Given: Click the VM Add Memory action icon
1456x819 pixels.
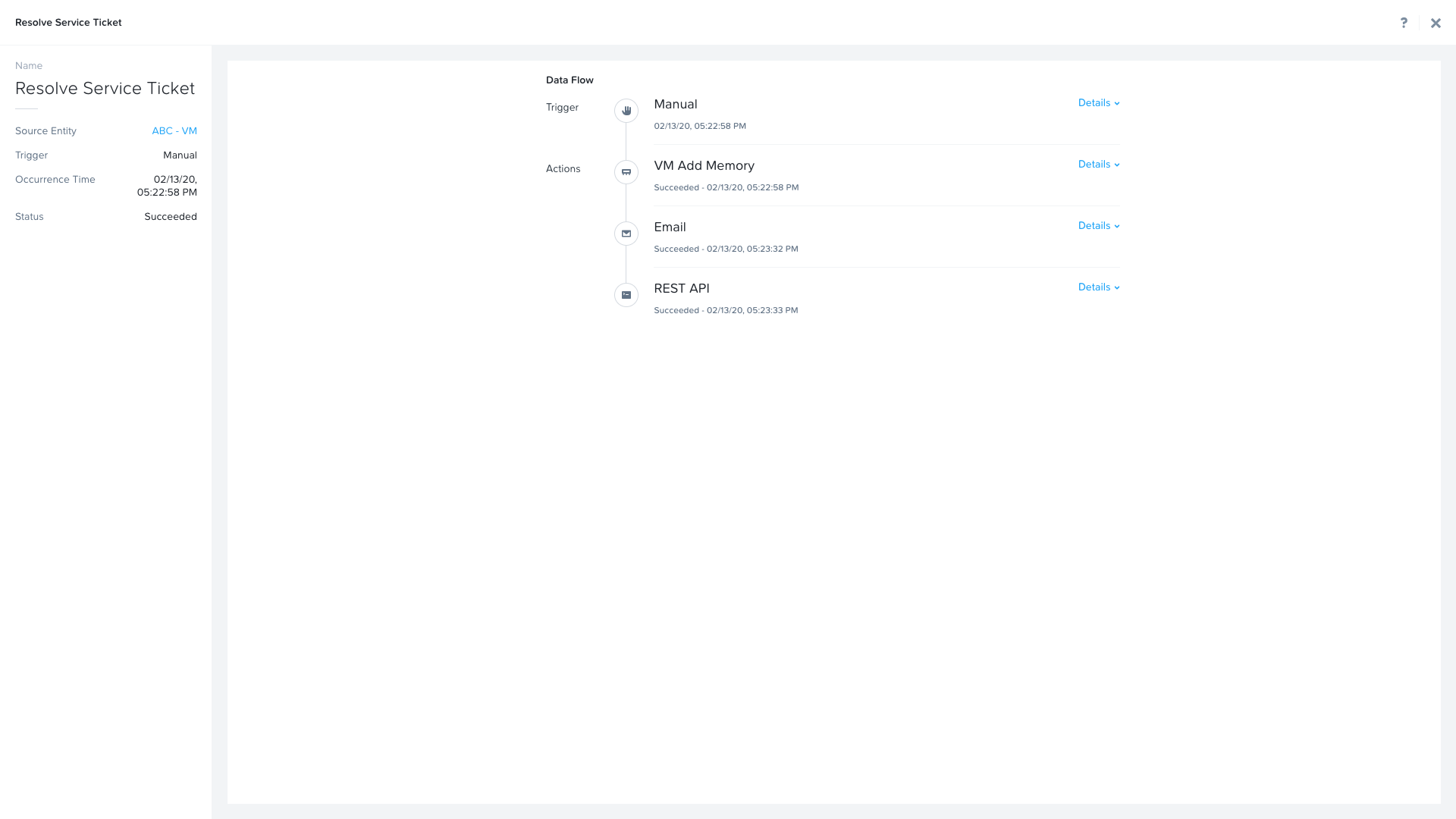Looking at the screenshot, I should [626, 172].
